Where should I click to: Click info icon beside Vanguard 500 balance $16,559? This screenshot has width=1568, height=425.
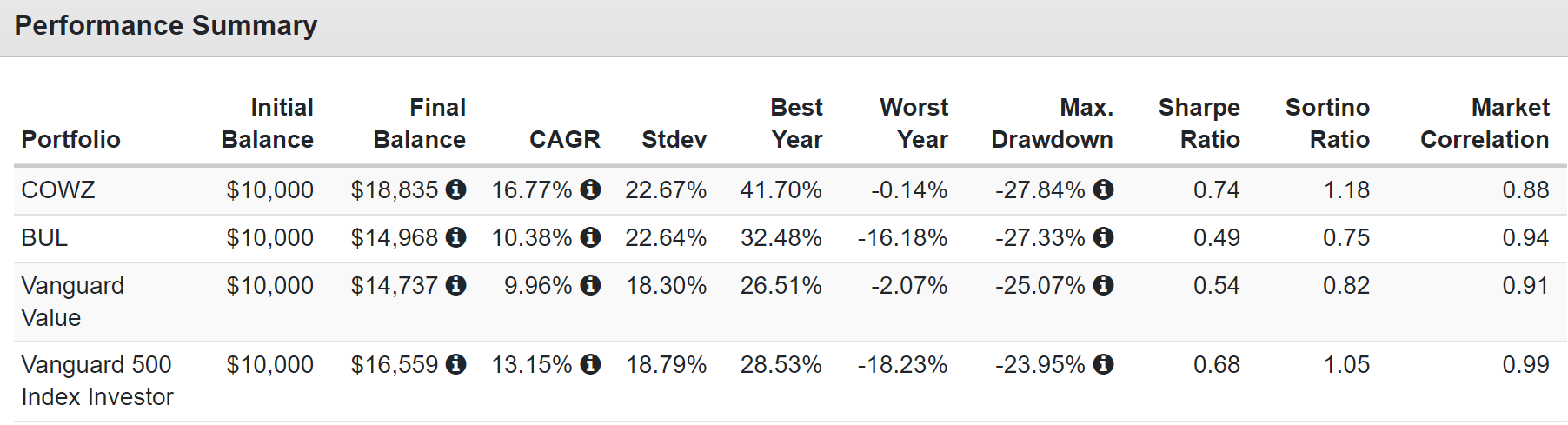coord(455,364)
